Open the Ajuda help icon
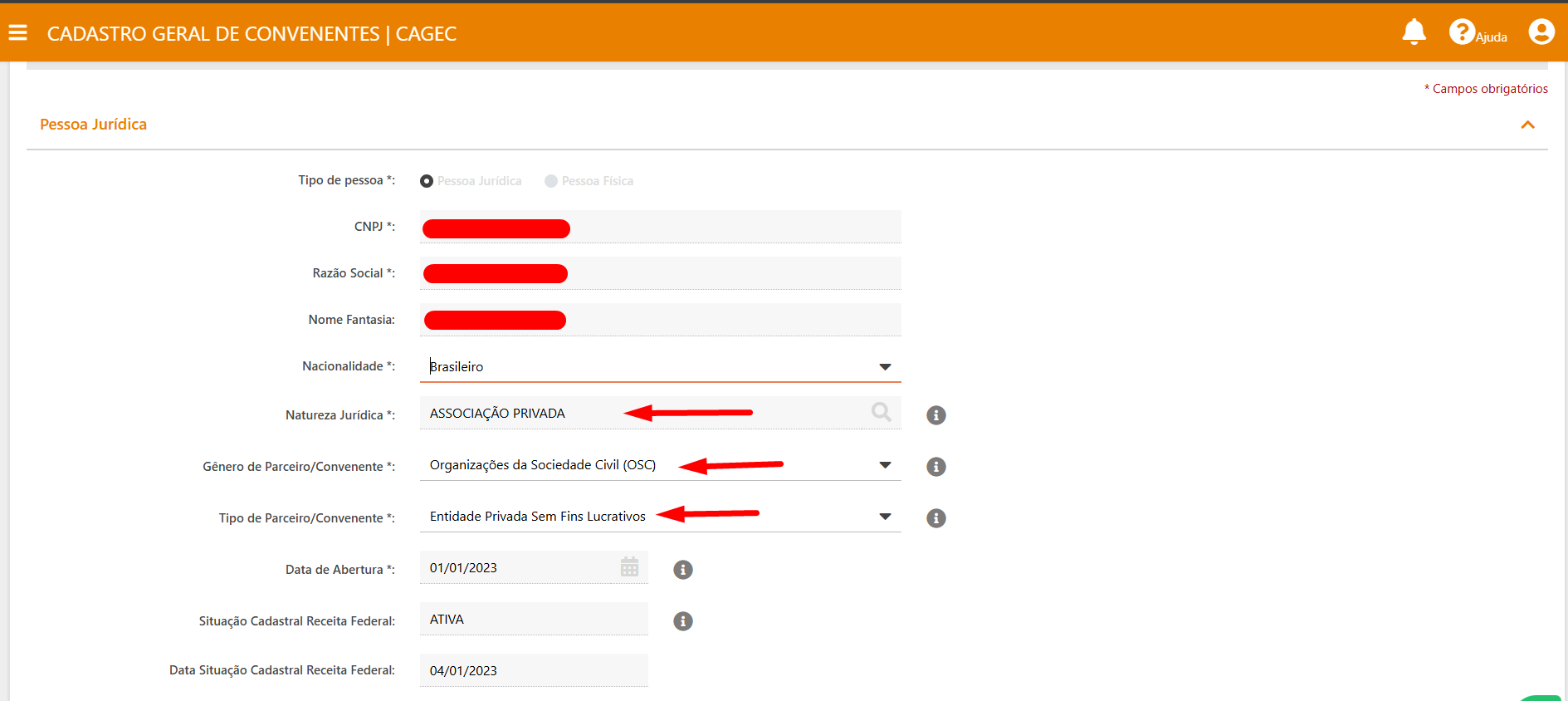This screenshot has width=1568, height=701. [1462, 32]
